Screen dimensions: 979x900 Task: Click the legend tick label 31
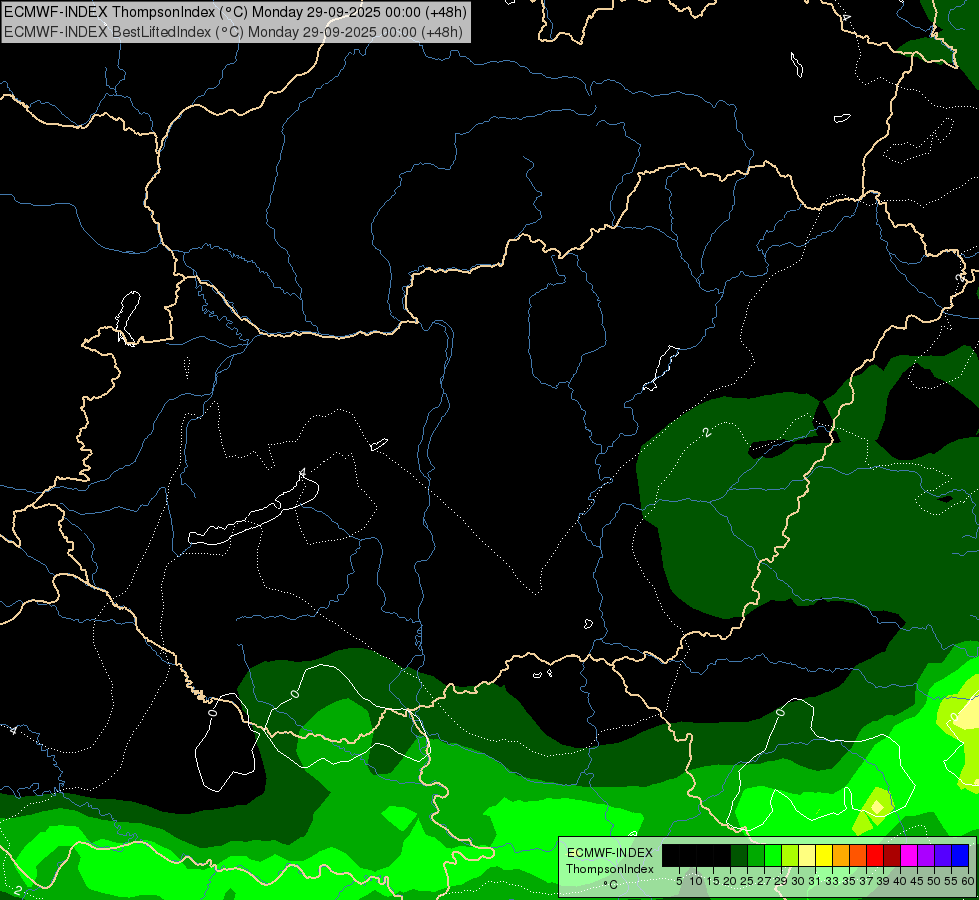pyautogui.click(x=815, y=881)
